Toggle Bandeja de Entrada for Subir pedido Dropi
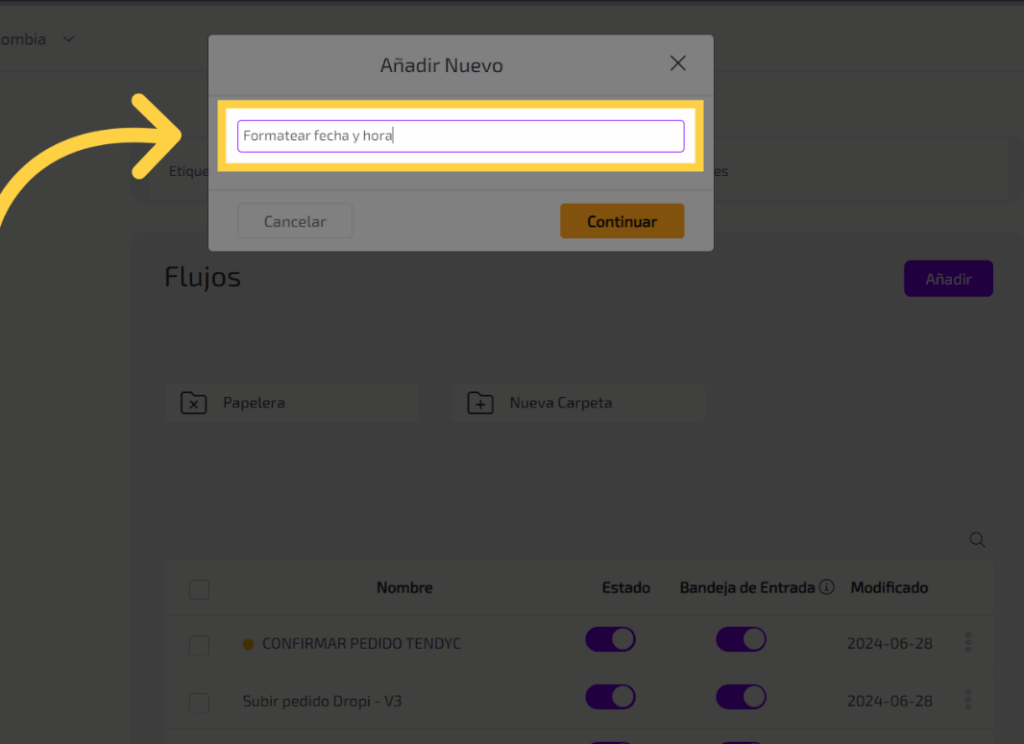This screenshot has width=1024, height=744. coord(741,696)
